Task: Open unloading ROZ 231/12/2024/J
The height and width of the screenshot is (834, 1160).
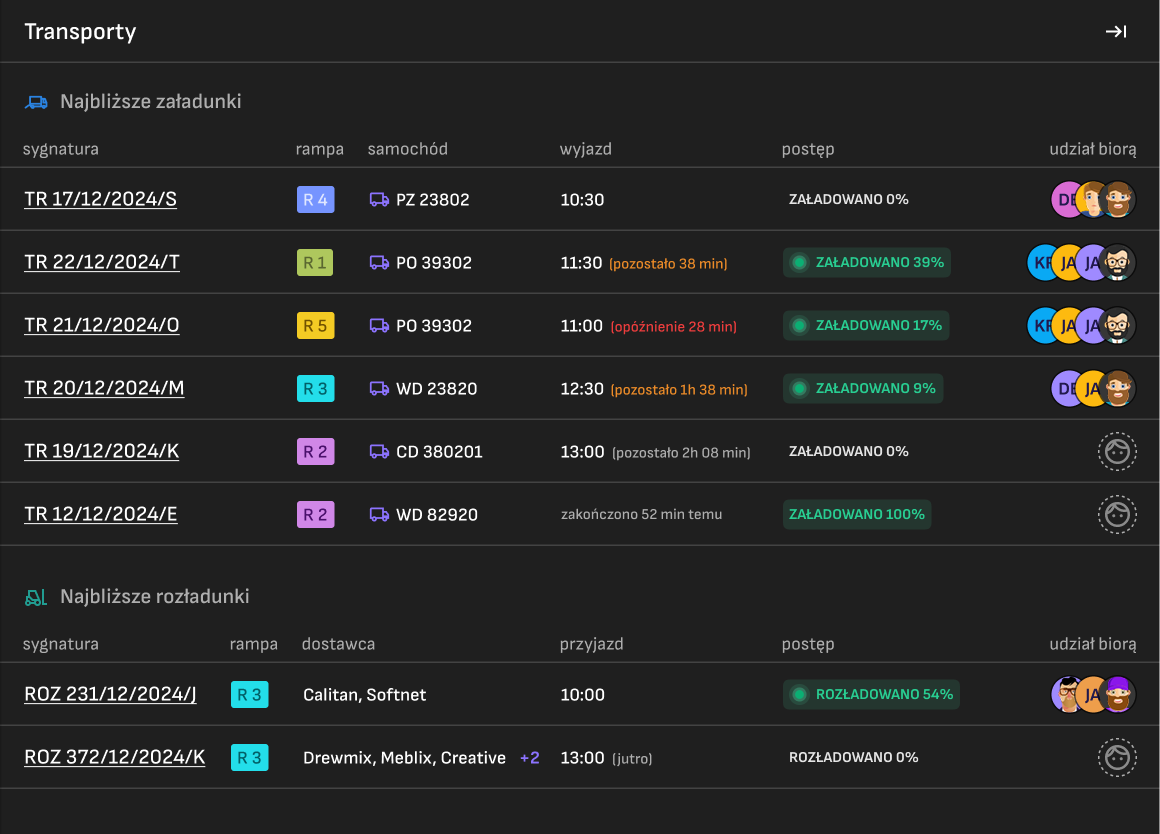Action: click(110, 694)
